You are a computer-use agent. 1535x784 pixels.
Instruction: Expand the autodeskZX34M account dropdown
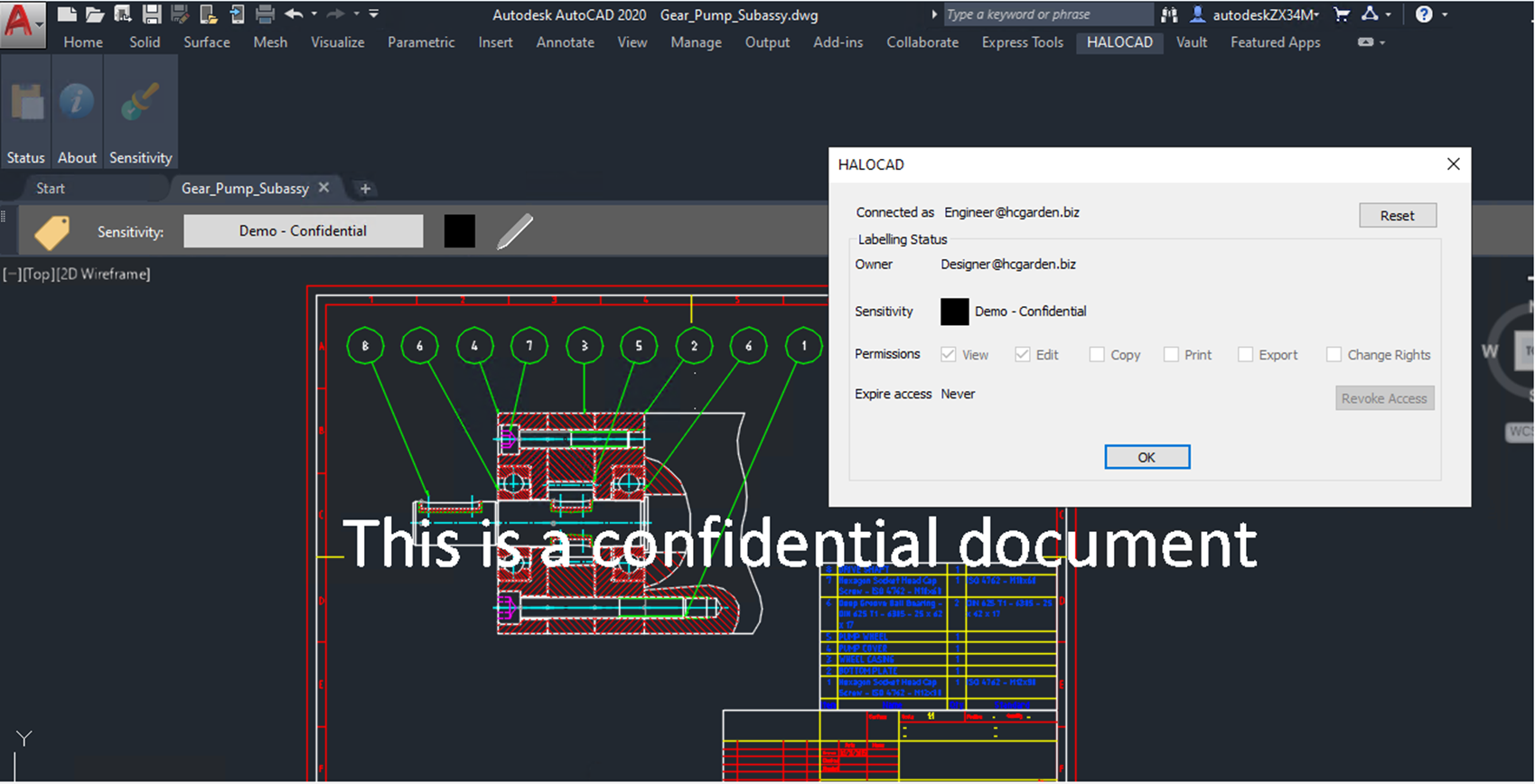point(1315,14)
